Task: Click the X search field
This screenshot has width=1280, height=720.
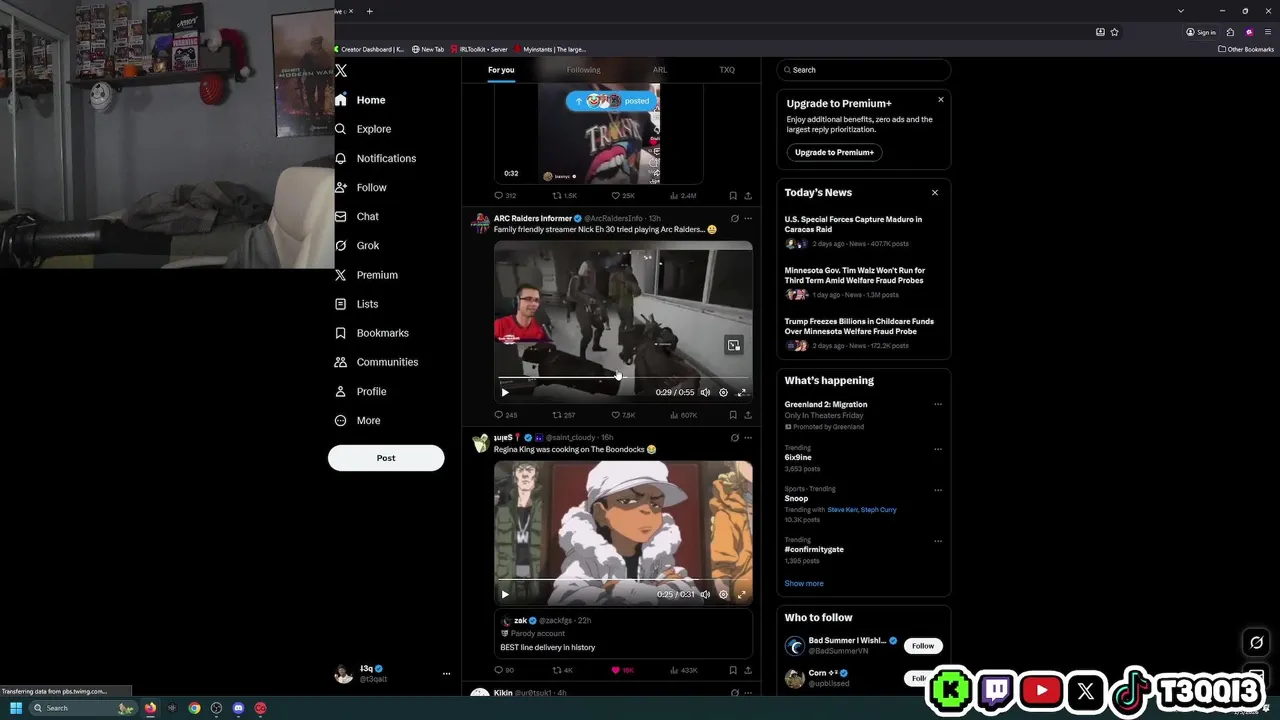Action: point(864,70)
